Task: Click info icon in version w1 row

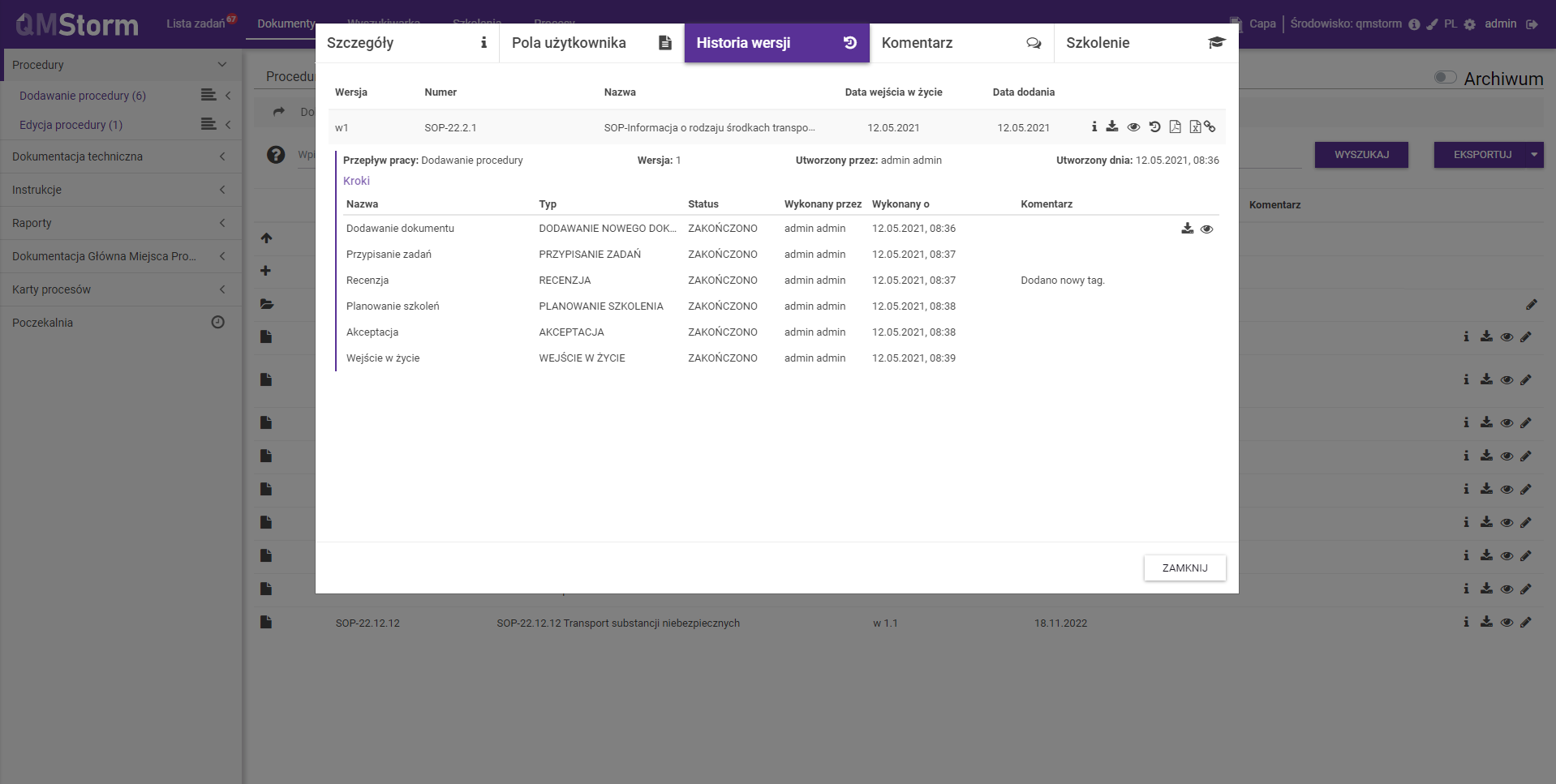Action: pyautogui.click(x=1094, y=126)
